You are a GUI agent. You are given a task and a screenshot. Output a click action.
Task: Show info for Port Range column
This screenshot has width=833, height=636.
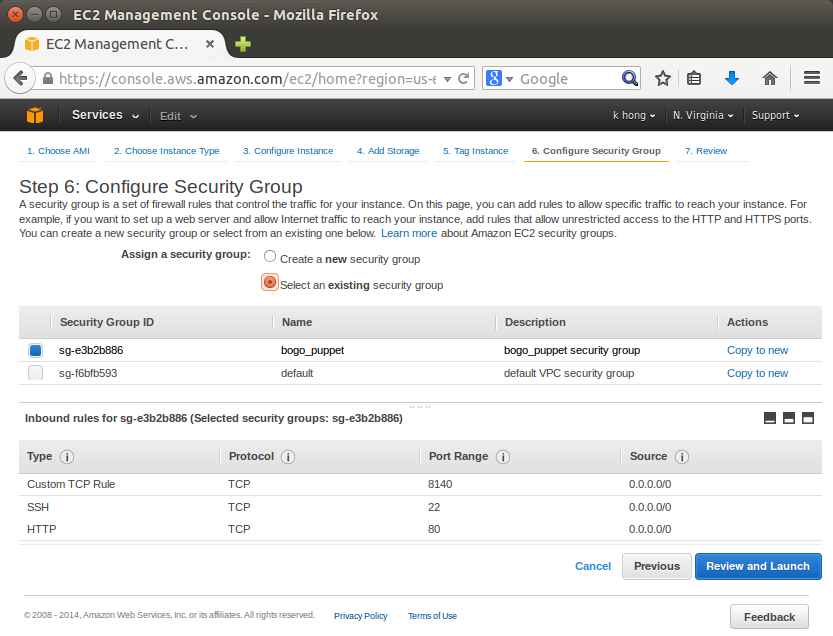[503, 457]
